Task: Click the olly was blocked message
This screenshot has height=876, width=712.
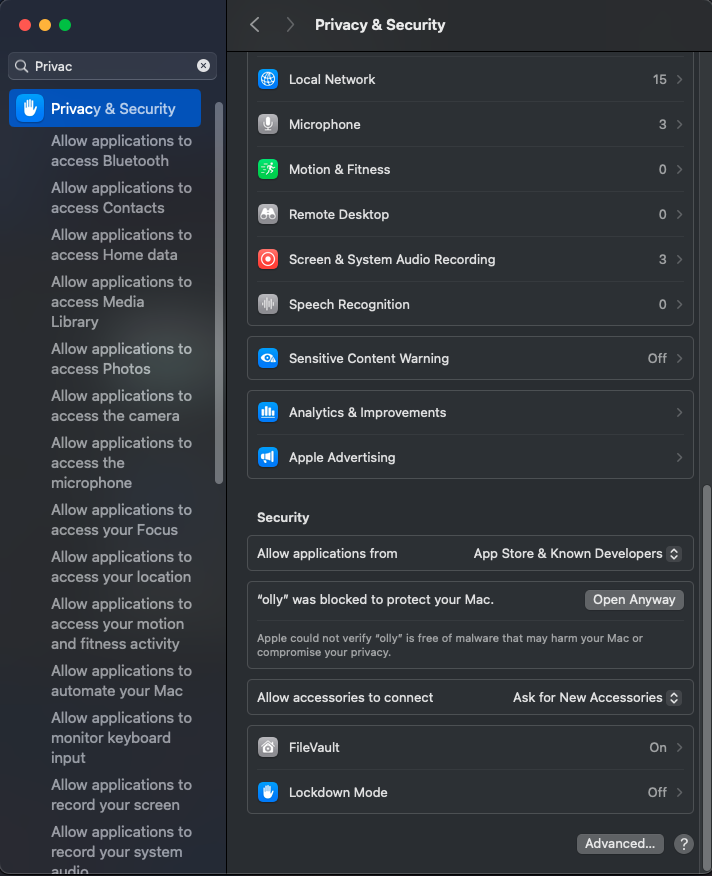Action: [x=375, y=599]
